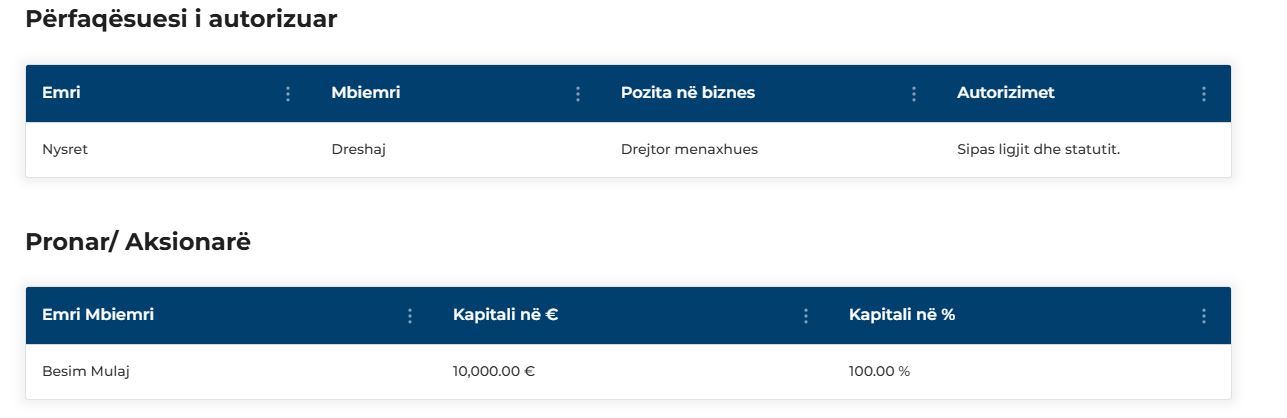Viewport: 1287px width, 418px height.
Task: Sort by Kapitali në % header
Action: pos(902,315)
